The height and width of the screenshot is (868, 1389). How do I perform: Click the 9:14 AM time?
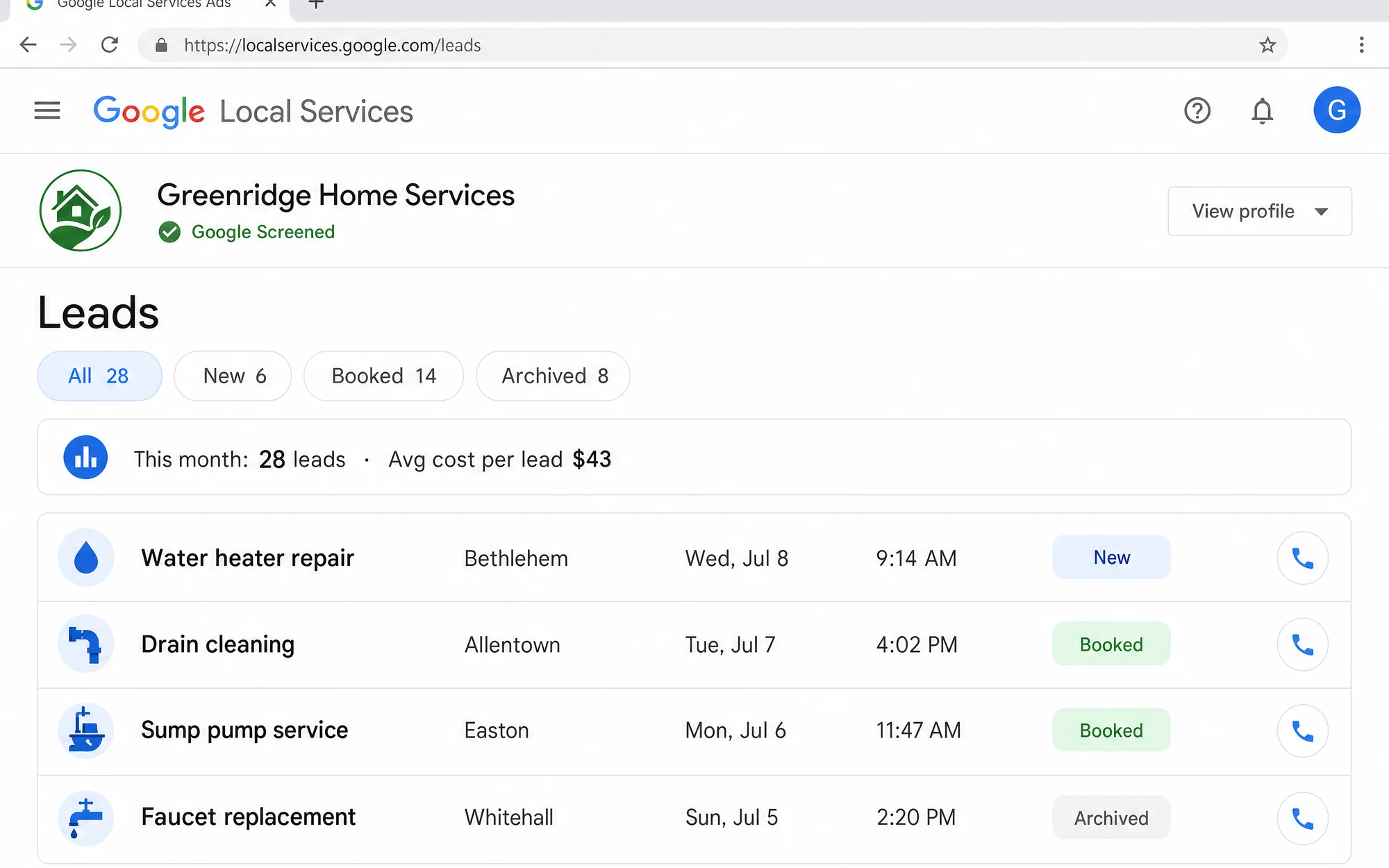(x=917, y=558)
